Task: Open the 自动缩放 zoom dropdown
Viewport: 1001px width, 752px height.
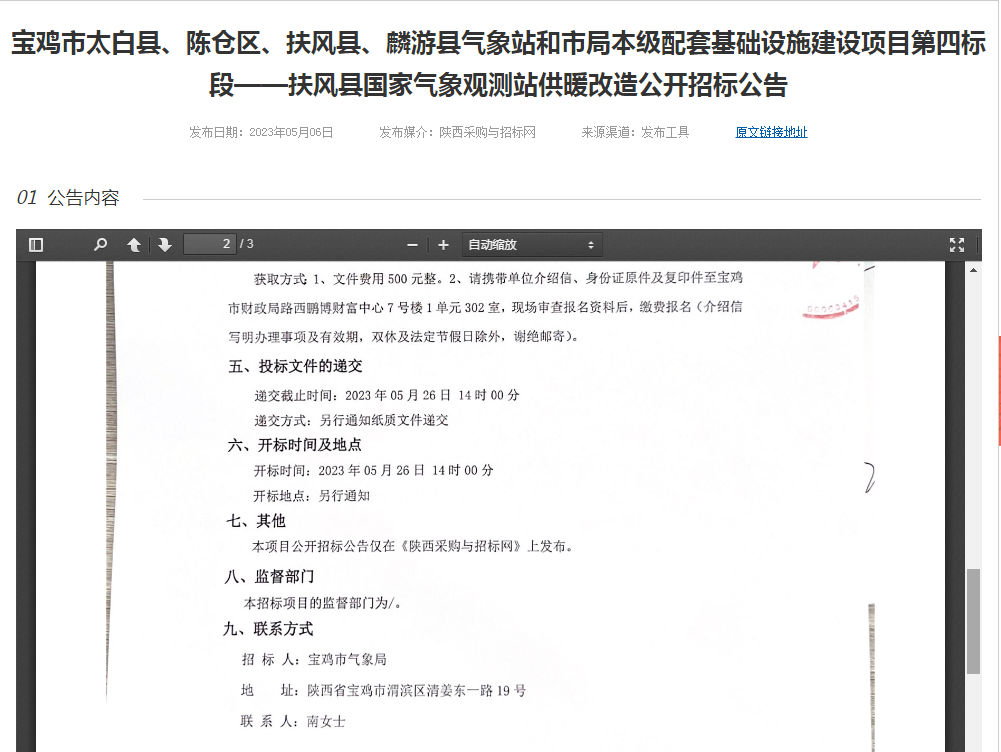Action: [532, 244]
